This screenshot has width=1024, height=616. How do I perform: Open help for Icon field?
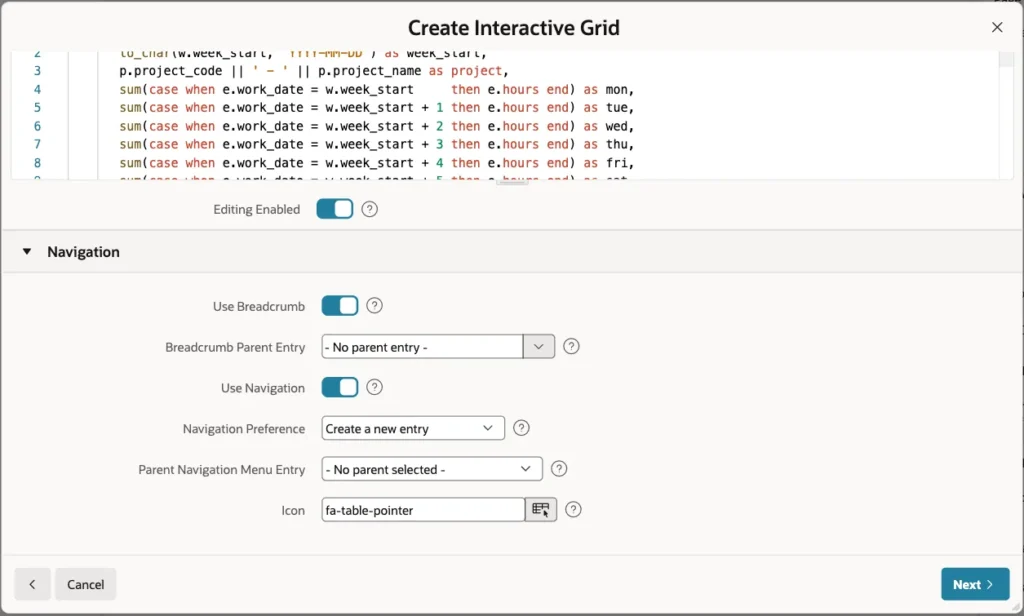tap(573, 510)
